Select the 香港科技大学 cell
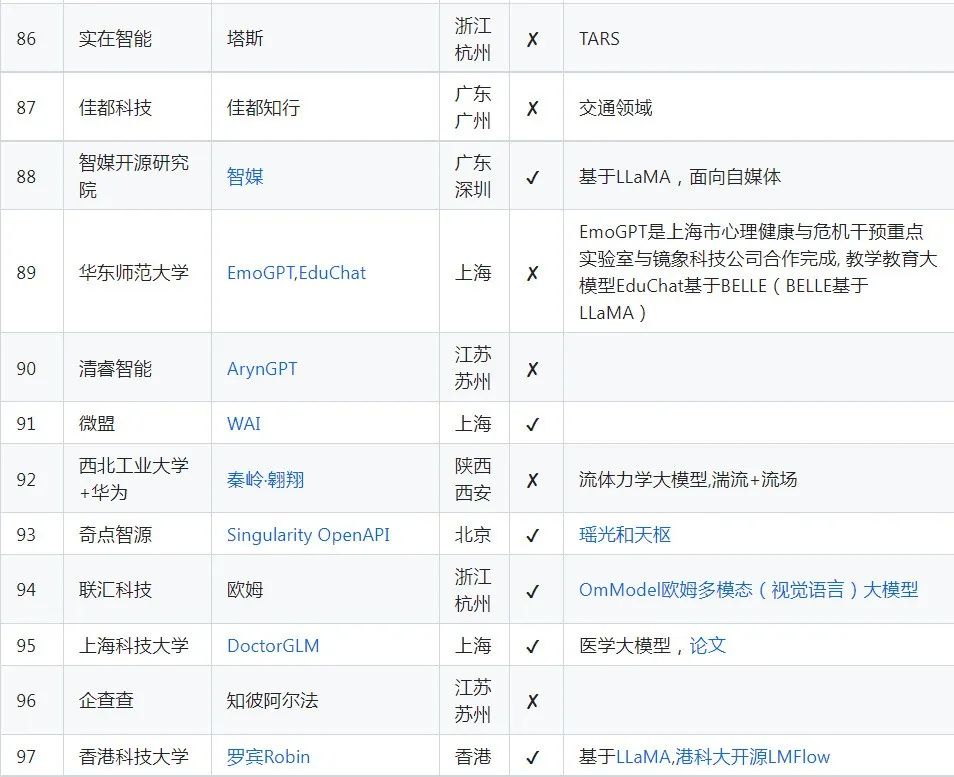 [x=138, y=755]
